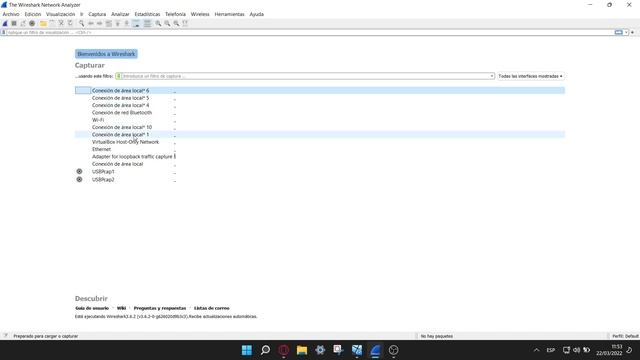
Task: Jump to the first packet
Action: point(118,23)
